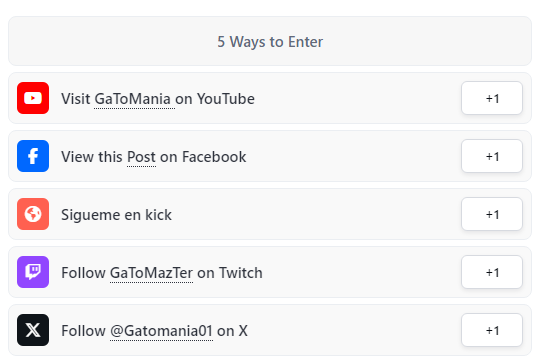
Task: Claim +1 for following on Twitch
Action: (x=492, y=272)
